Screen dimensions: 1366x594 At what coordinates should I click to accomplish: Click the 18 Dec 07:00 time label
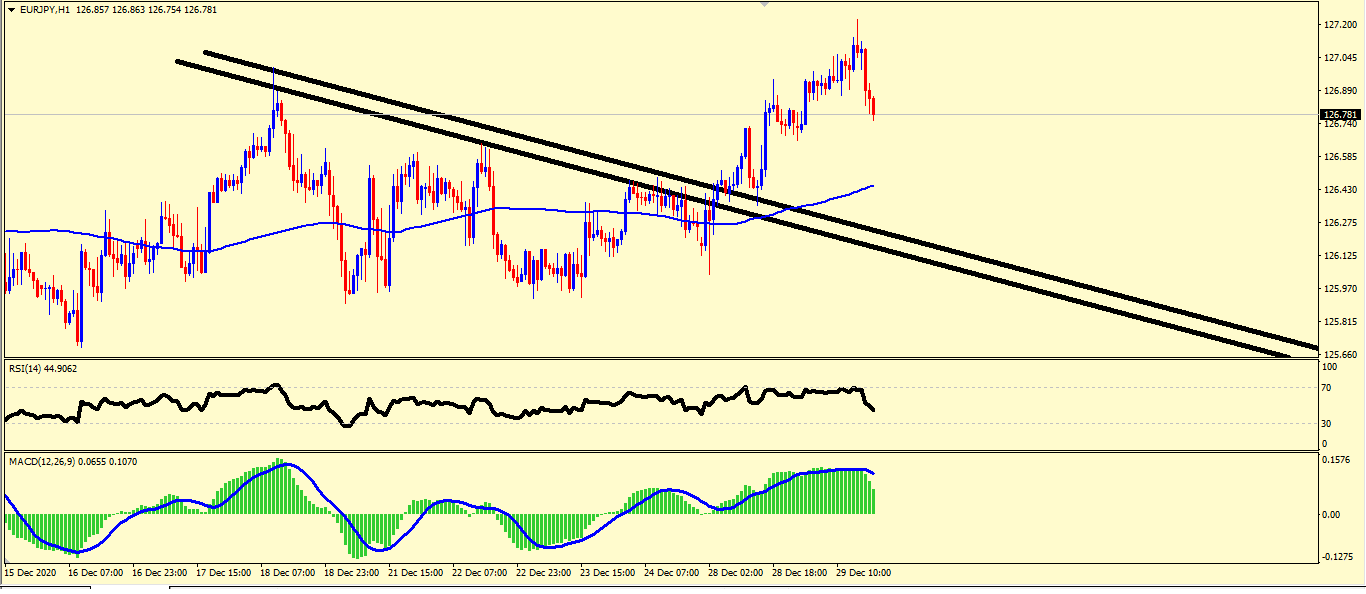tap(288, 574)
